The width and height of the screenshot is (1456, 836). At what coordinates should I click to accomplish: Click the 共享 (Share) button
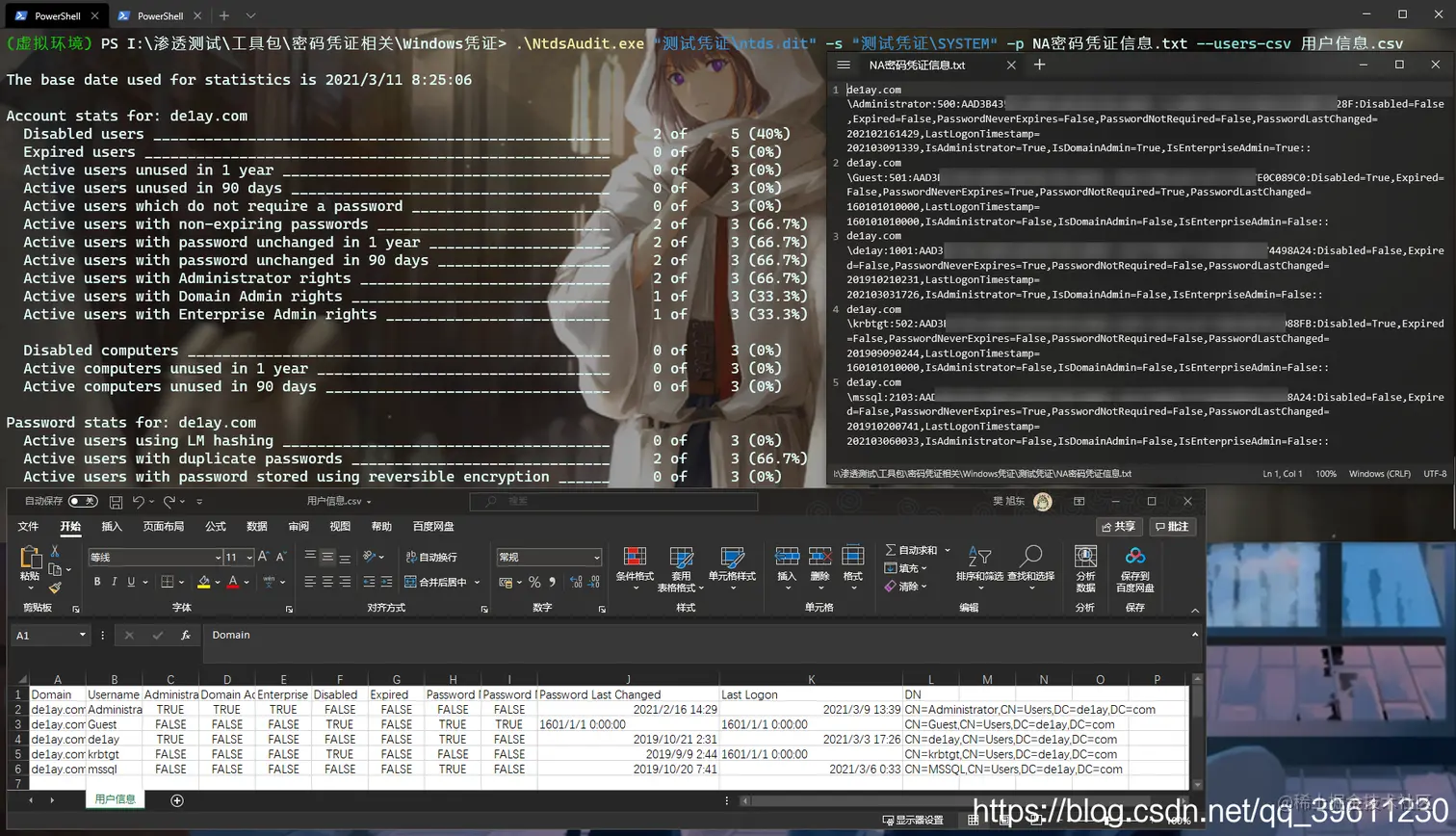coord(1119,527)
